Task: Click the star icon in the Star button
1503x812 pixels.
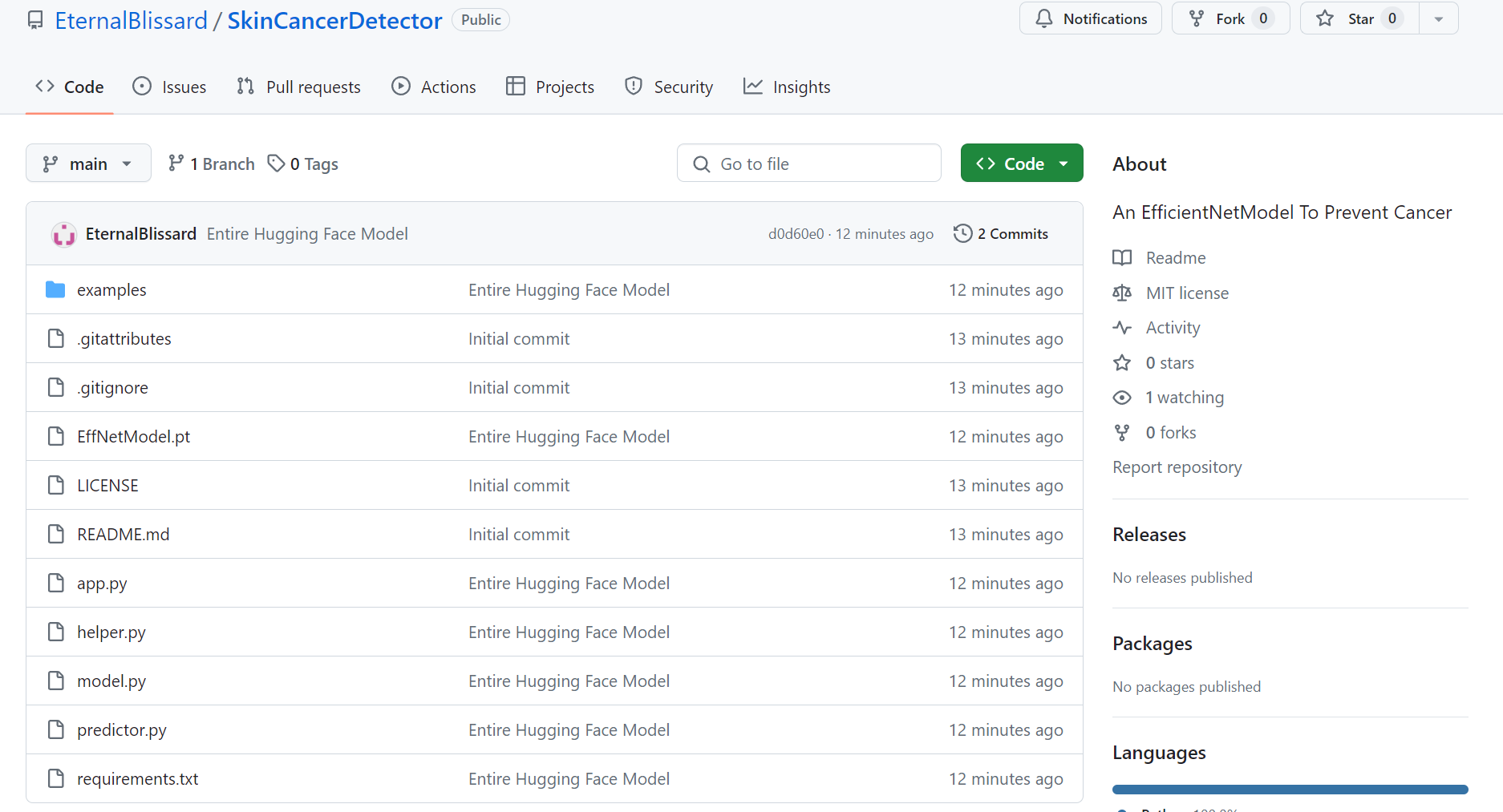Action: [x=1325, y=18]
